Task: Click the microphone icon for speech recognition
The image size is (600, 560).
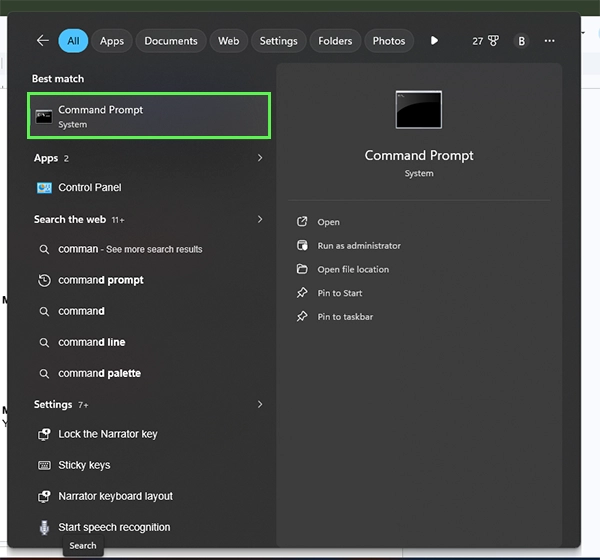Action: pyautogui.click(x=44, y=527)
